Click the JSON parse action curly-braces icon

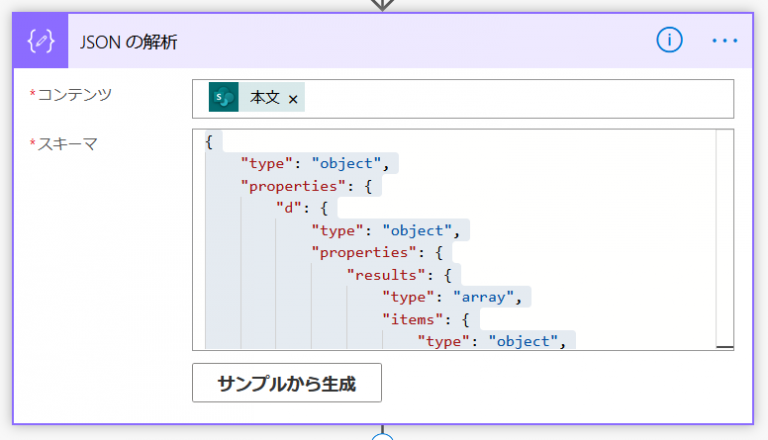tap(41, 41)
